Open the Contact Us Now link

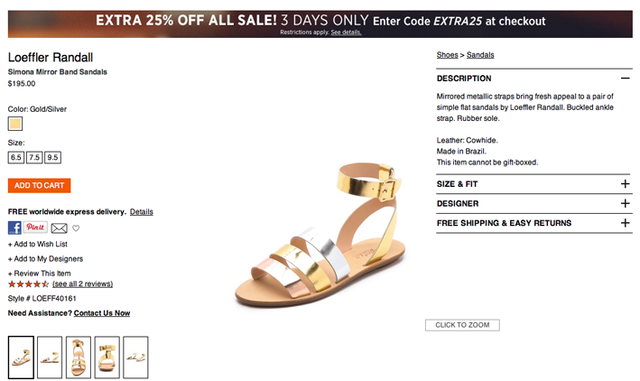(102, 313)
